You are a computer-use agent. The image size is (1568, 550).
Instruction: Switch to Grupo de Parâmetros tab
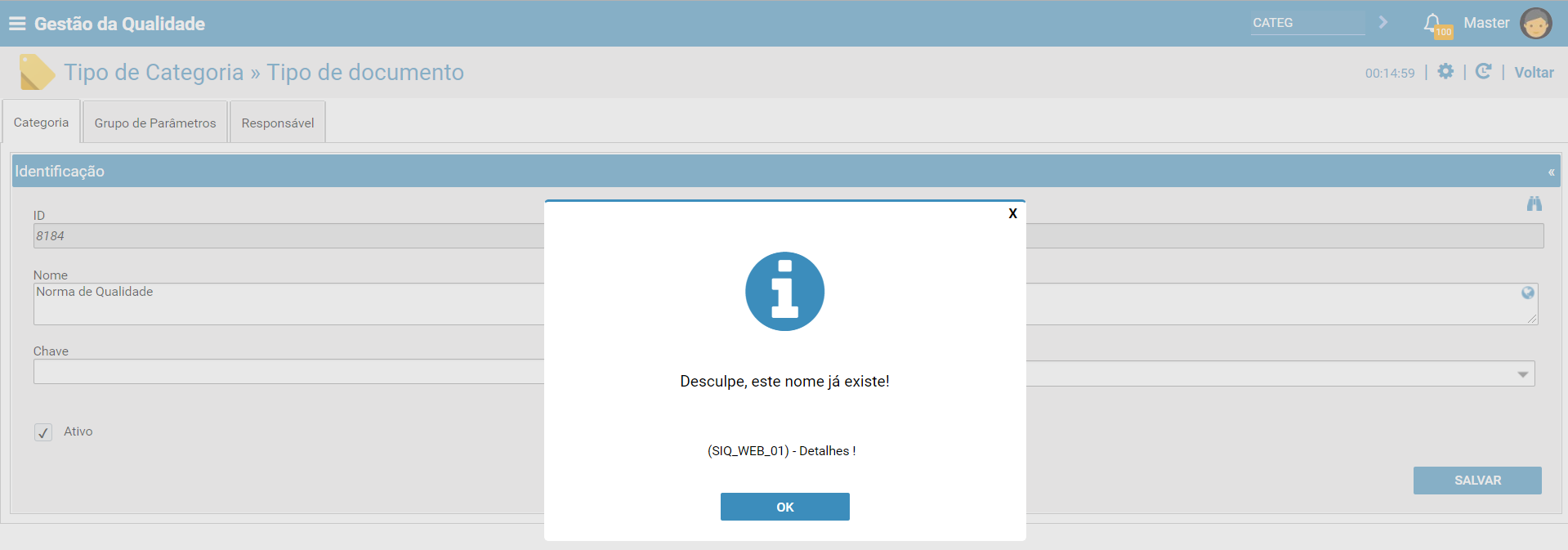point(155,123)
